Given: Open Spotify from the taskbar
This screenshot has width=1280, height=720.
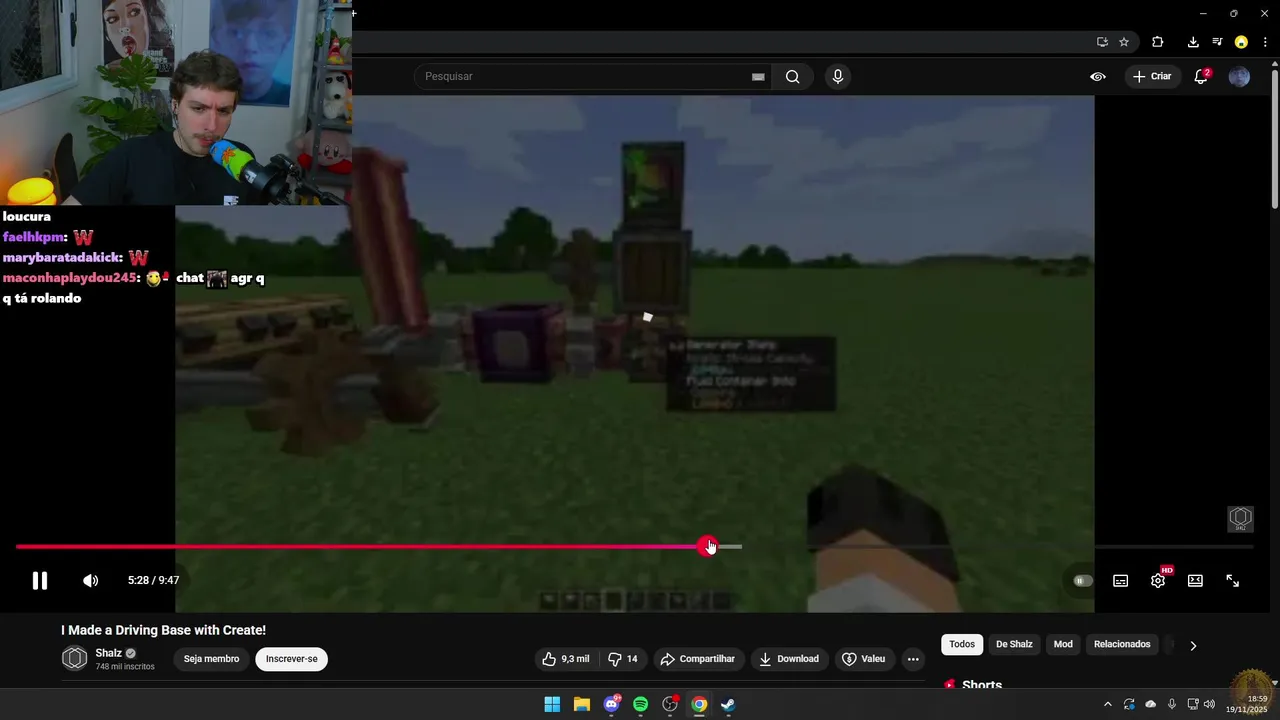Looking at the screenshot, I should 641,704.
